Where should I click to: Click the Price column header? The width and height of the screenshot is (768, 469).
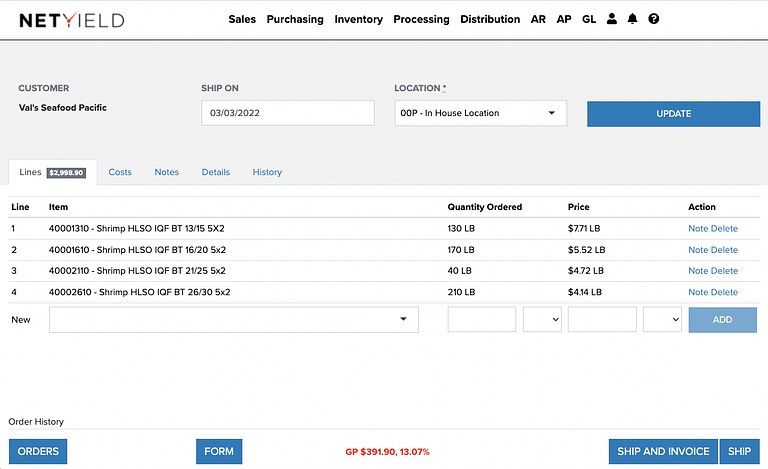[x=578, y=207]
